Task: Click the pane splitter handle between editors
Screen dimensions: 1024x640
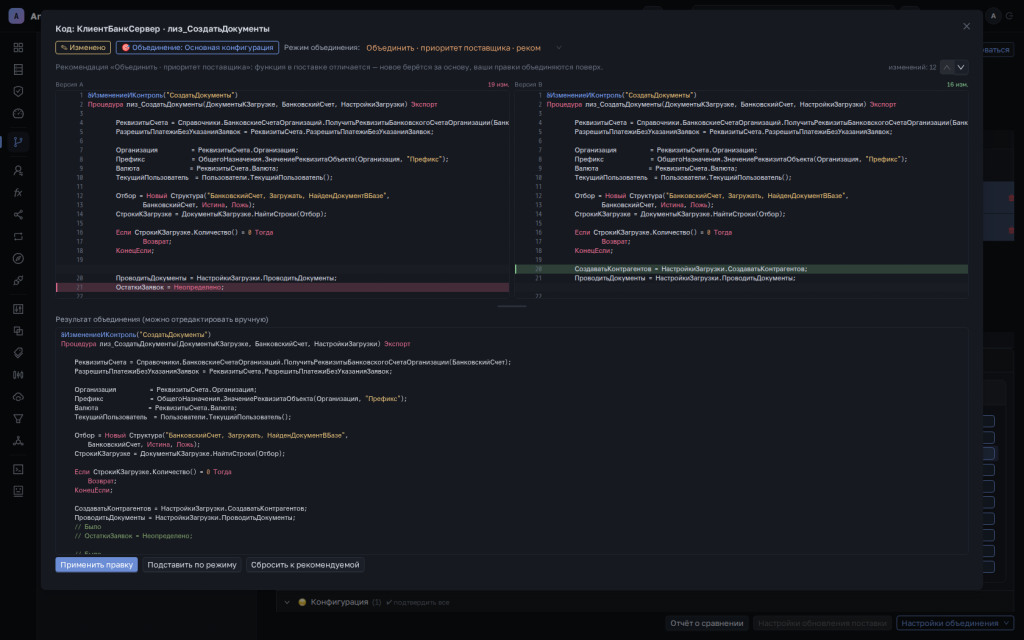Action: click(x=511, y=306)
